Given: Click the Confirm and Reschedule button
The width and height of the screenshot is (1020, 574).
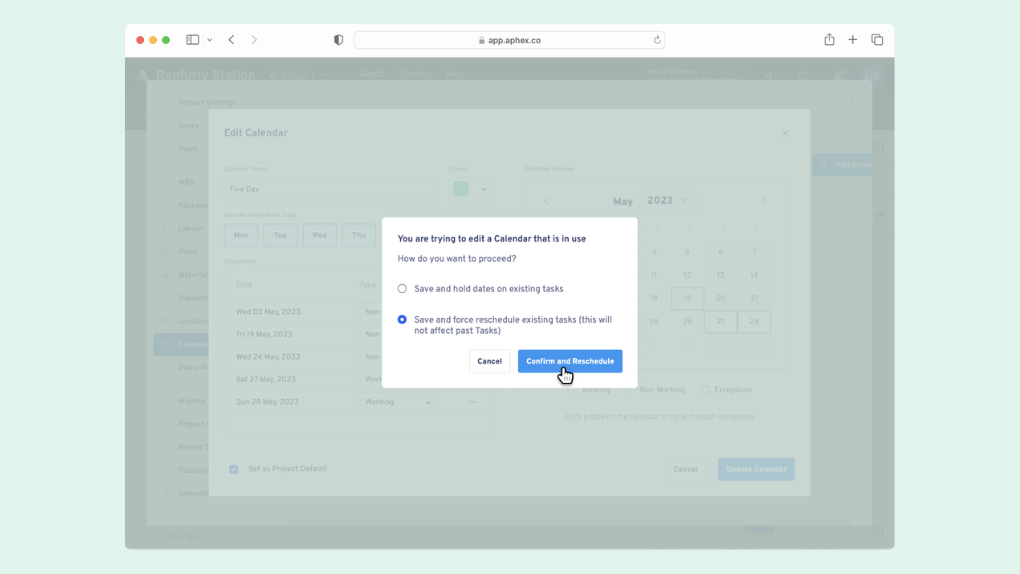Looking at the screenshot, I should (x=570, y=361).
